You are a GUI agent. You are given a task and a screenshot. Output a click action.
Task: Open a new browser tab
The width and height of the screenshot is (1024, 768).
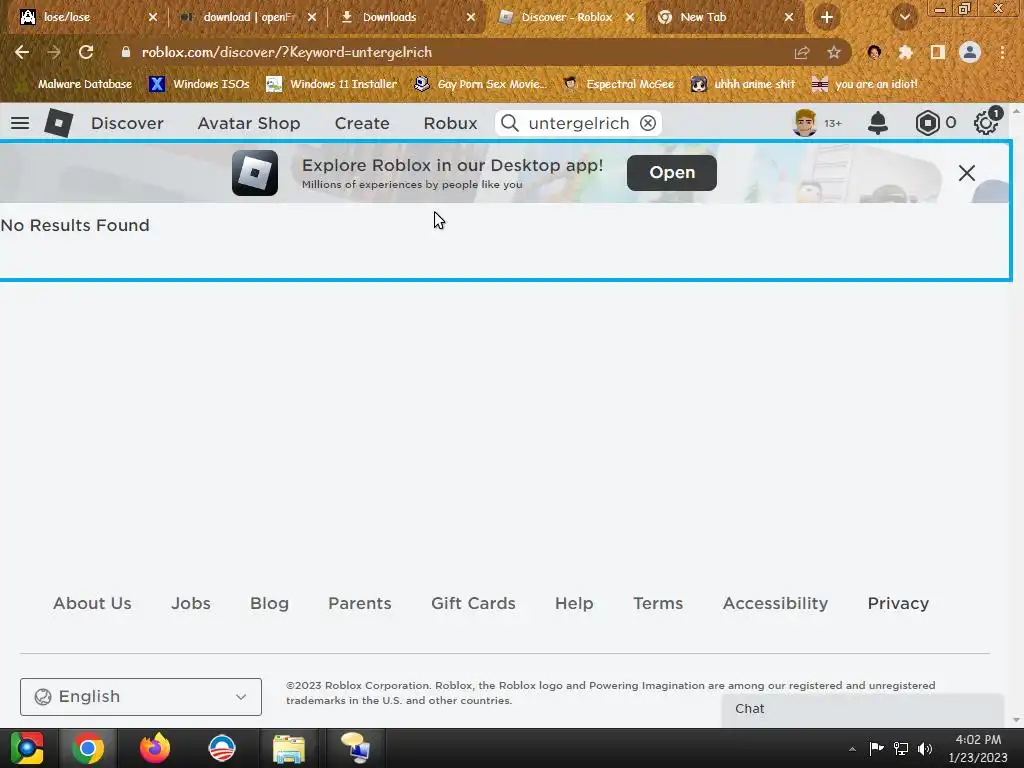click(826, 18)
